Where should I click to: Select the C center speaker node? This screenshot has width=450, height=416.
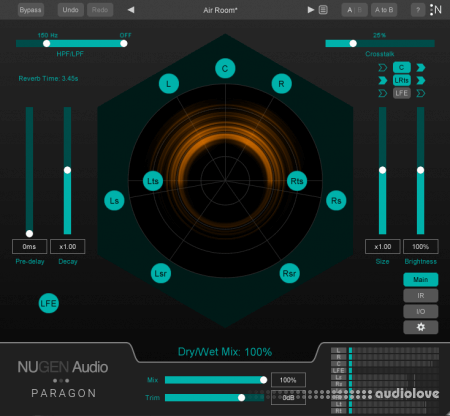225,68
